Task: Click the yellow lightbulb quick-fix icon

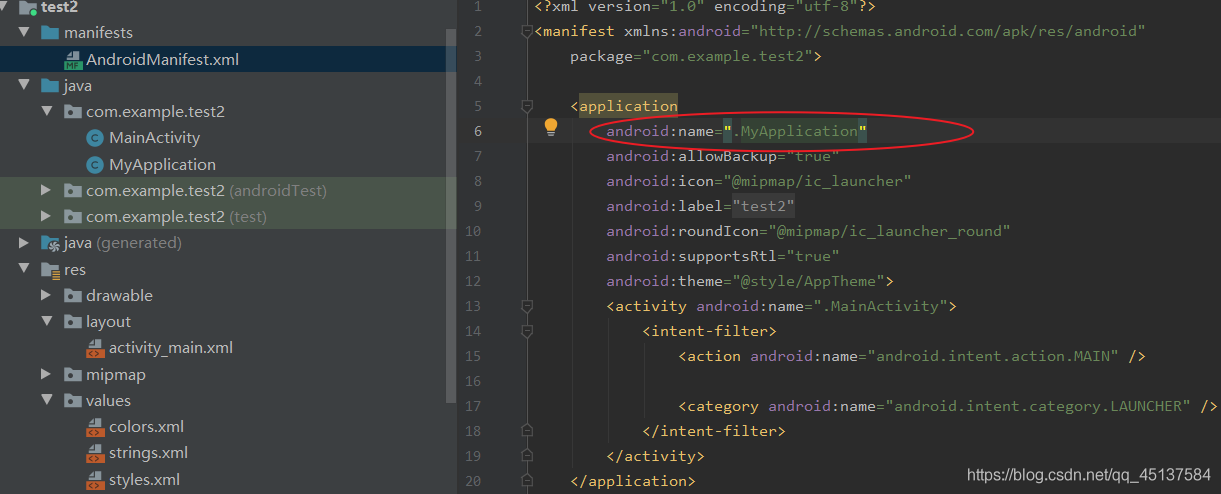Action: tap(550, 127)
